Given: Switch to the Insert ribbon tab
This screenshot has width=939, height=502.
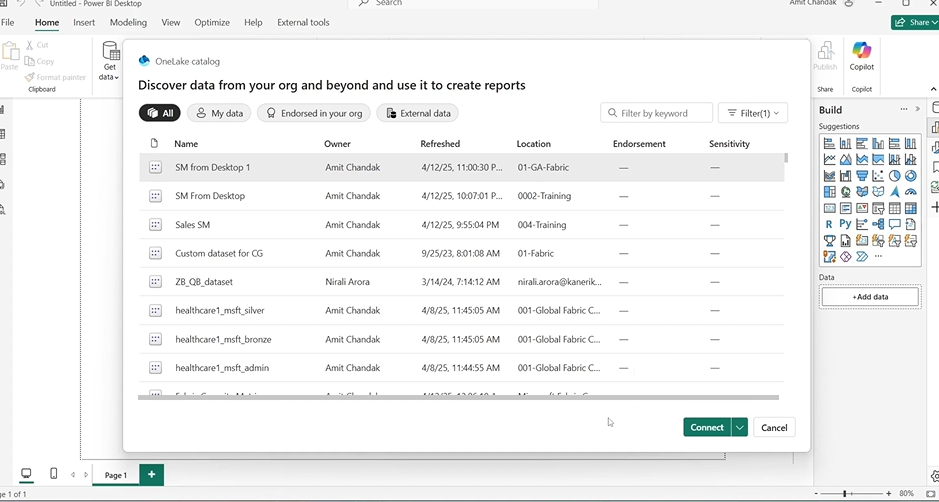Looking at the screenshot, I should click(84, 22).
